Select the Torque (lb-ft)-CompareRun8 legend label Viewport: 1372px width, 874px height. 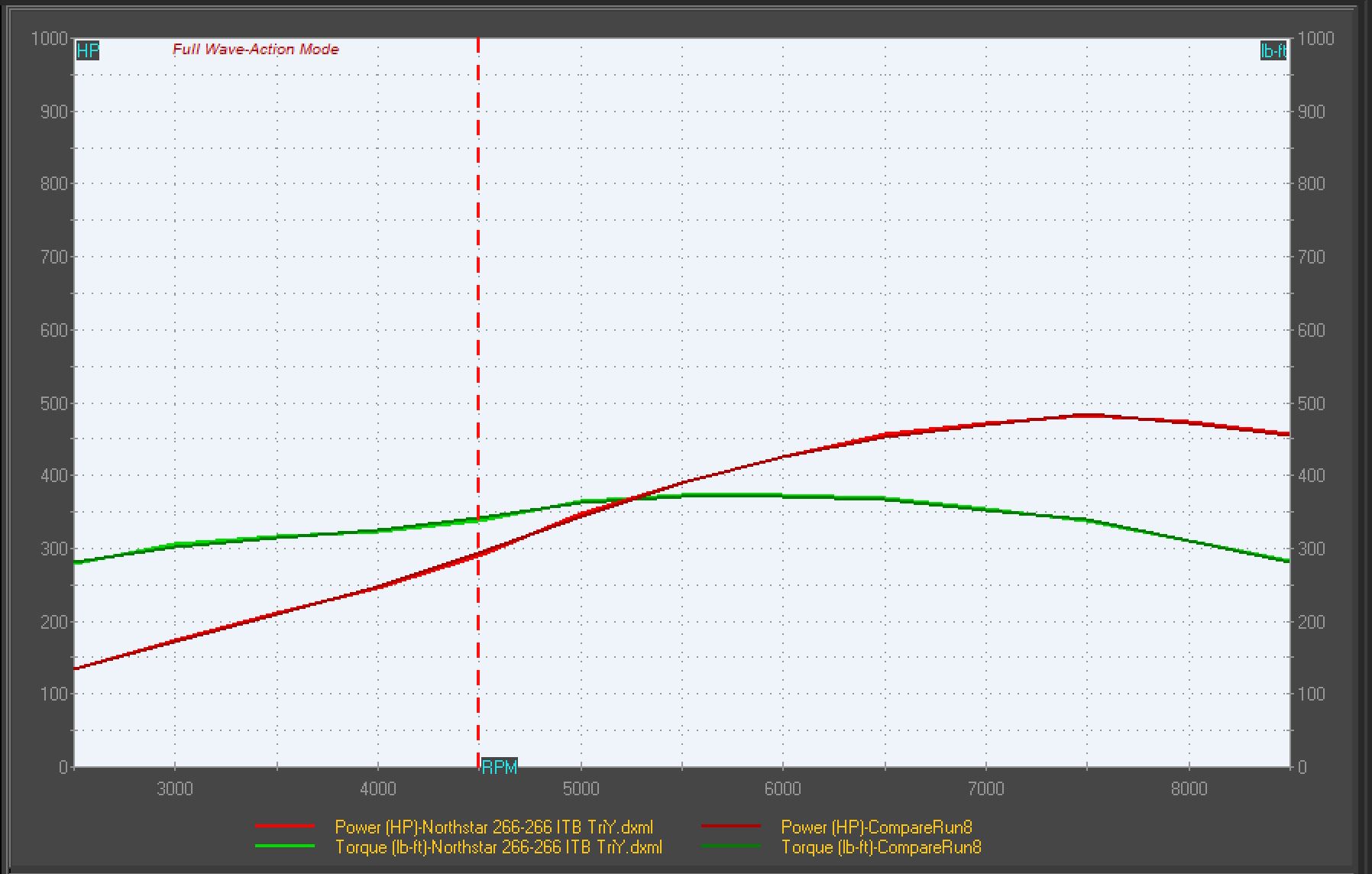[x=881, y=847]
